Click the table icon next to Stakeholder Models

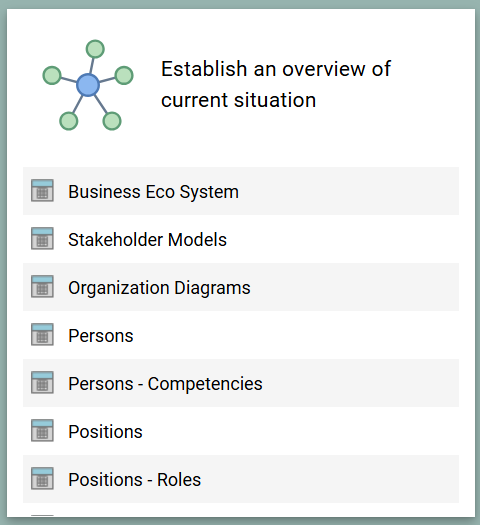42,238
